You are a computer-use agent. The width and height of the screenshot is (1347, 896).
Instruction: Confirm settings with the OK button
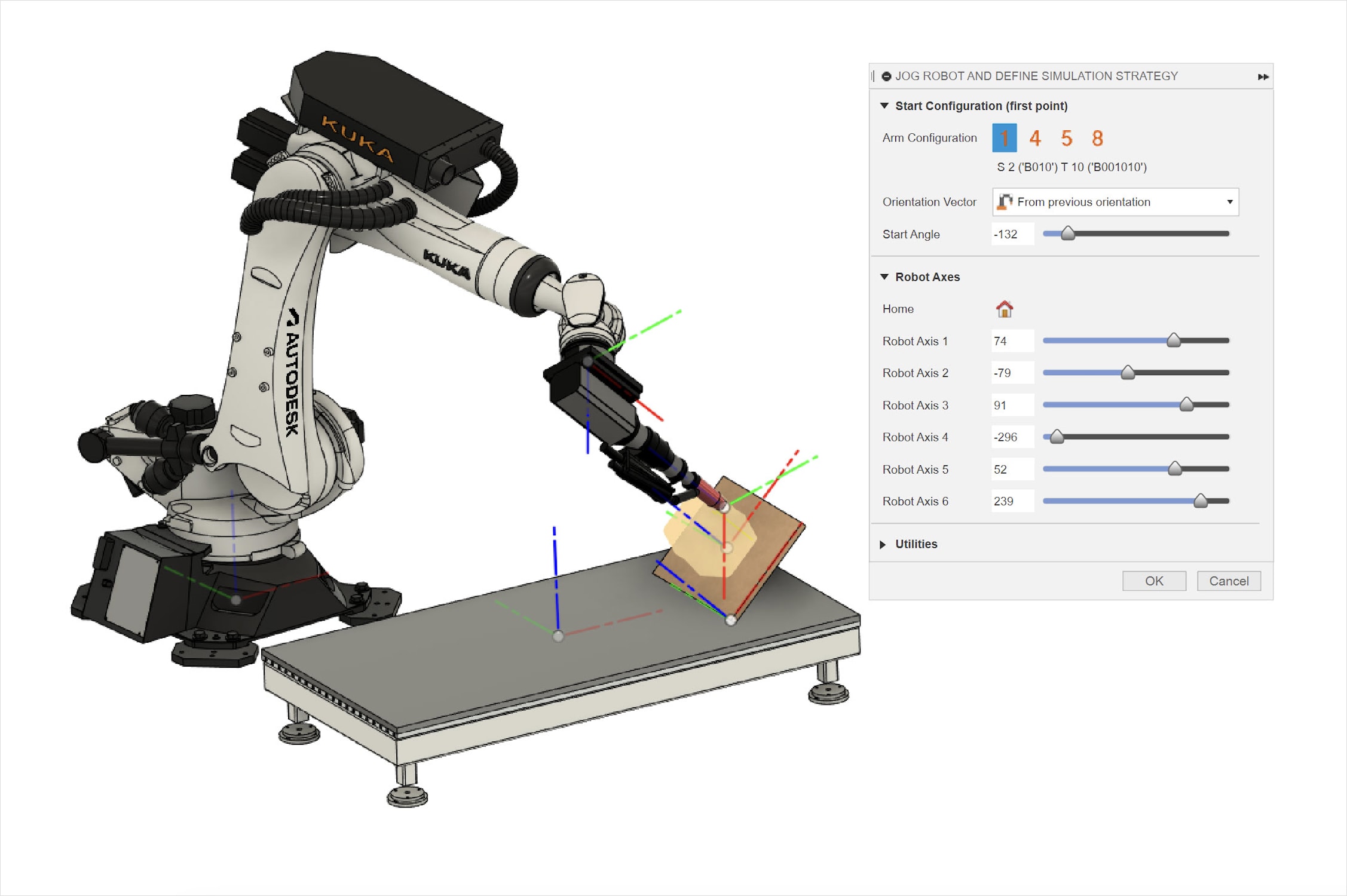(1154, 581)
